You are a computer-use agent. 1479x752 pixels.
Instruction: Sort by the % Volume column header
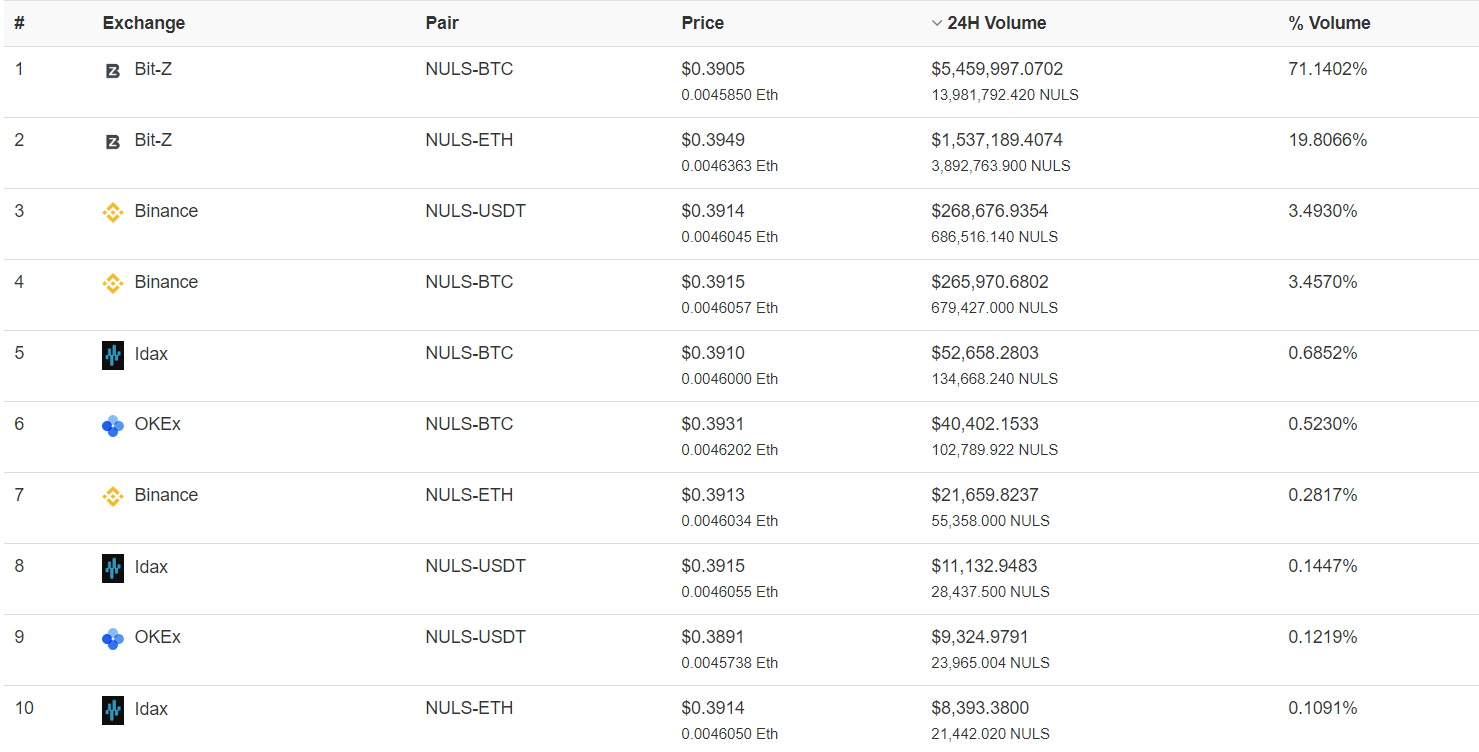pos(1329,23)
